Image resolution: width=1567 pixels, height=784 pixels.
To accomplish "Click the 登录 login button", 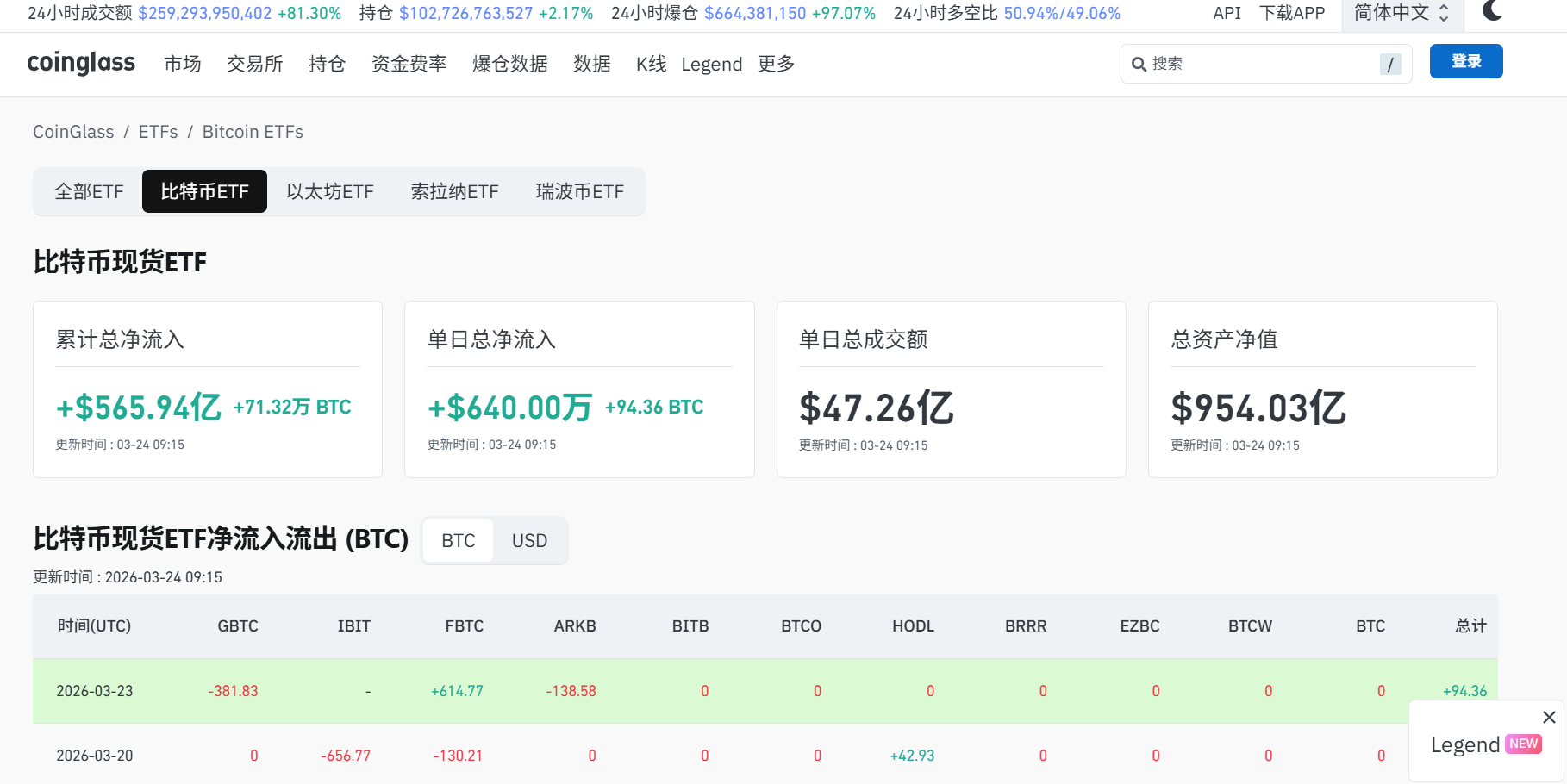I will point(1465,61).
